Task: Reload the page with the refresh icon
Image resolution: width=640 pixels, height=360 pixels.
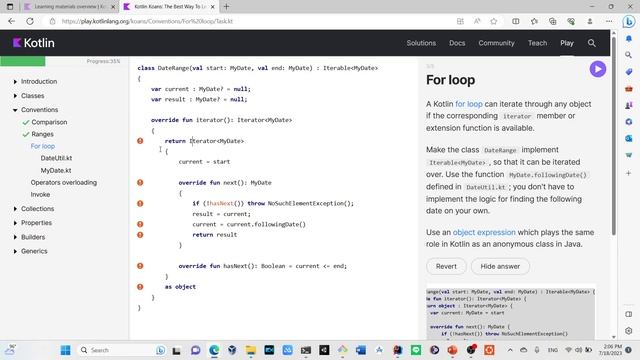Action: coord(30,21)
